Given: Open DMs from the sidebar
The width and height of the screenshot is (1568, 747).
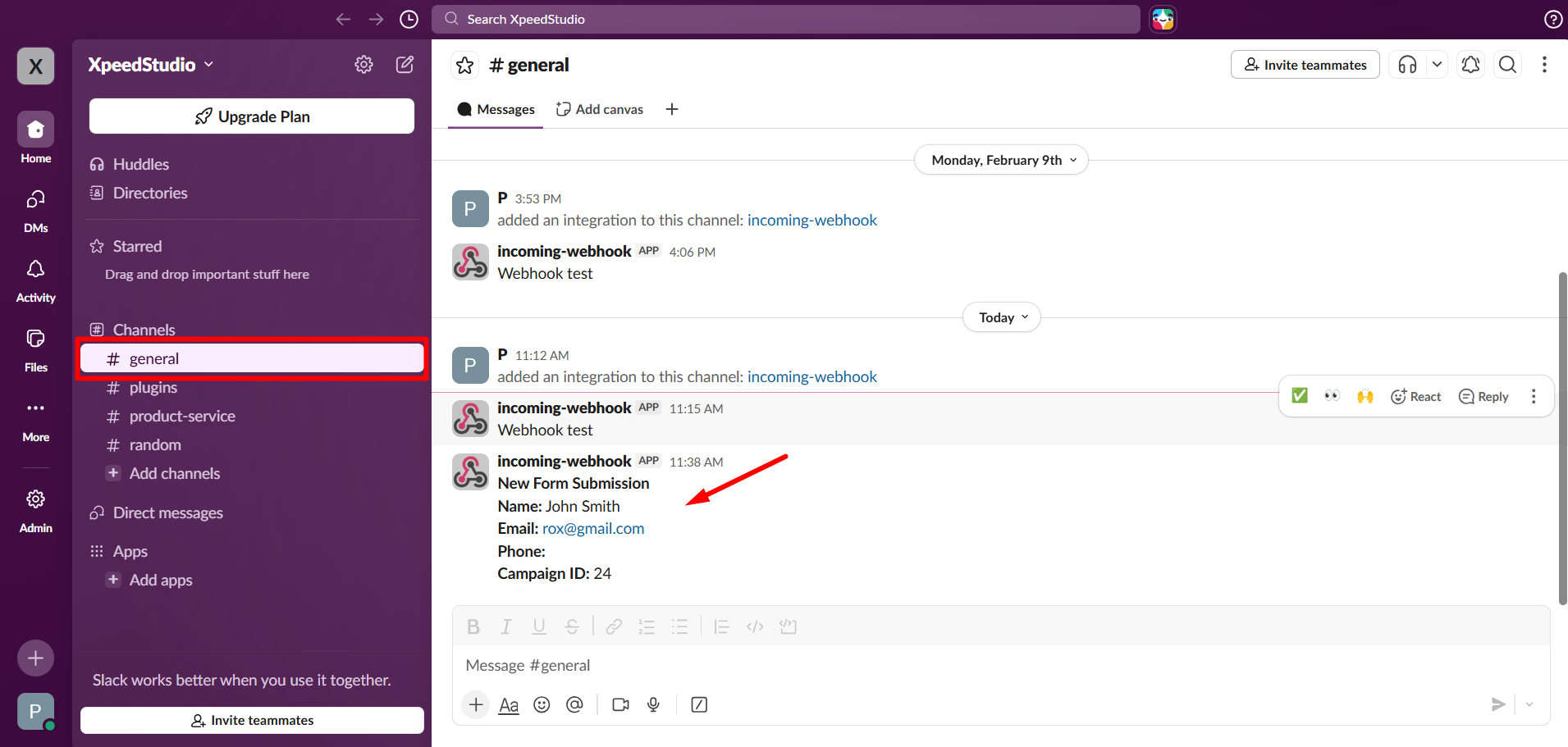Looking at the screenshot, I should (35, 207).
